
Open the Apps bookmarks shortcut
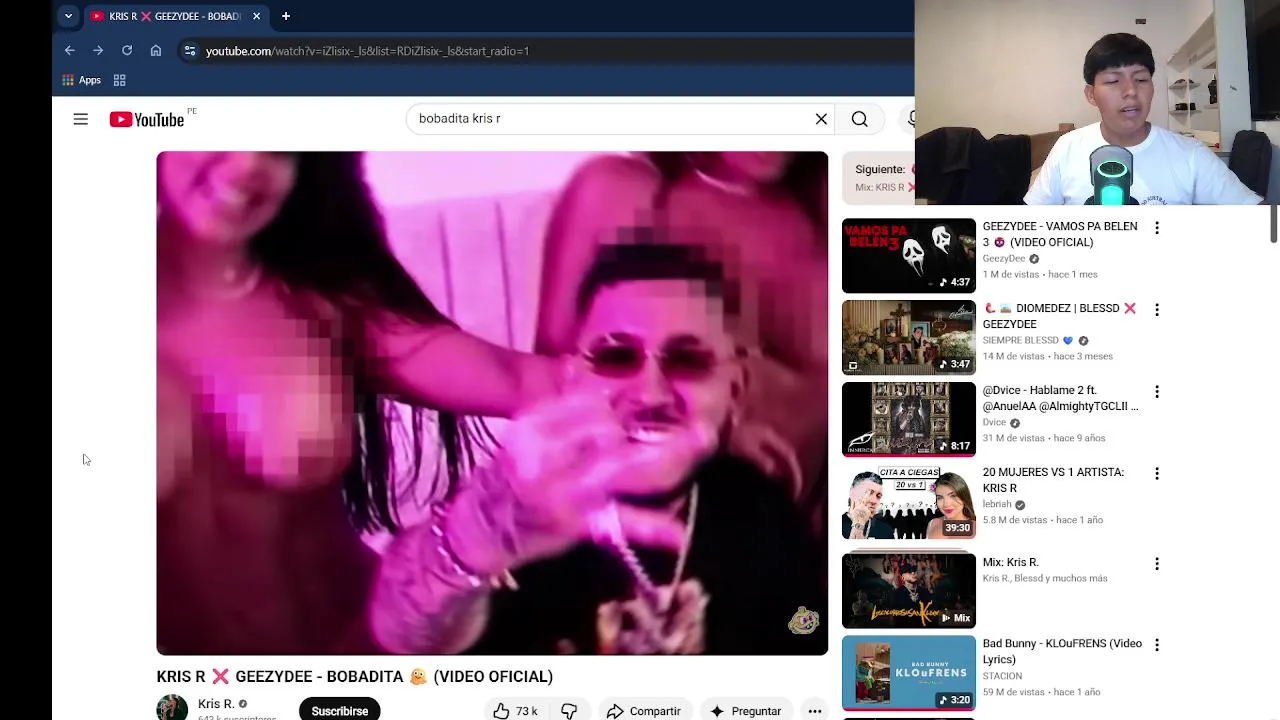click(82, 80)
